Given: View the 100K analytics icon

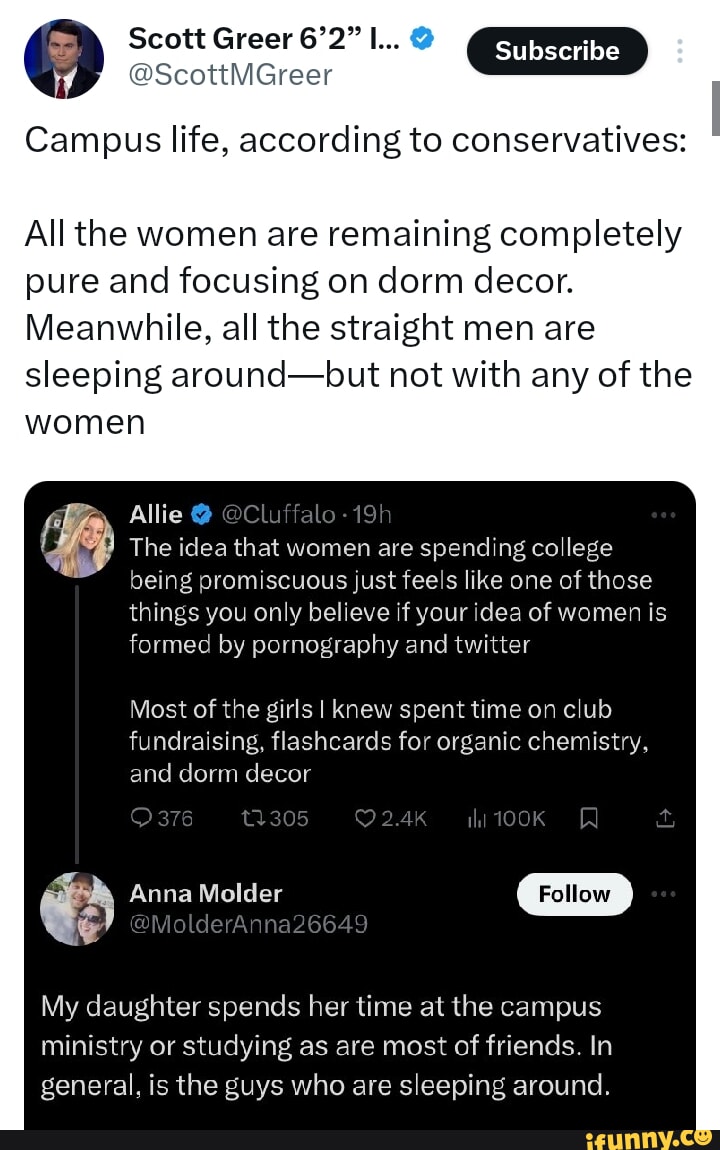Looking at the screenshot, I should point(477,819).
